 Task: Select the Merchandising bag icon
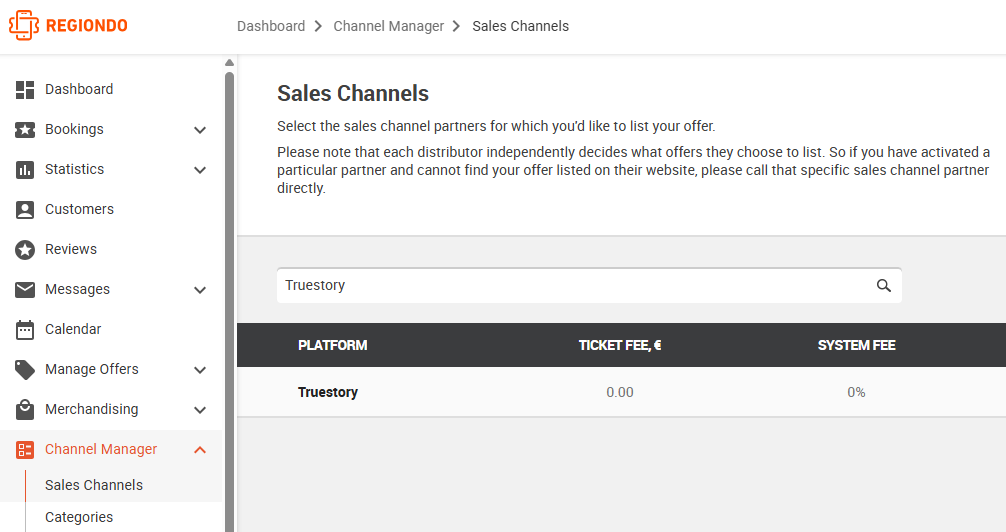[x=25, y=409]
